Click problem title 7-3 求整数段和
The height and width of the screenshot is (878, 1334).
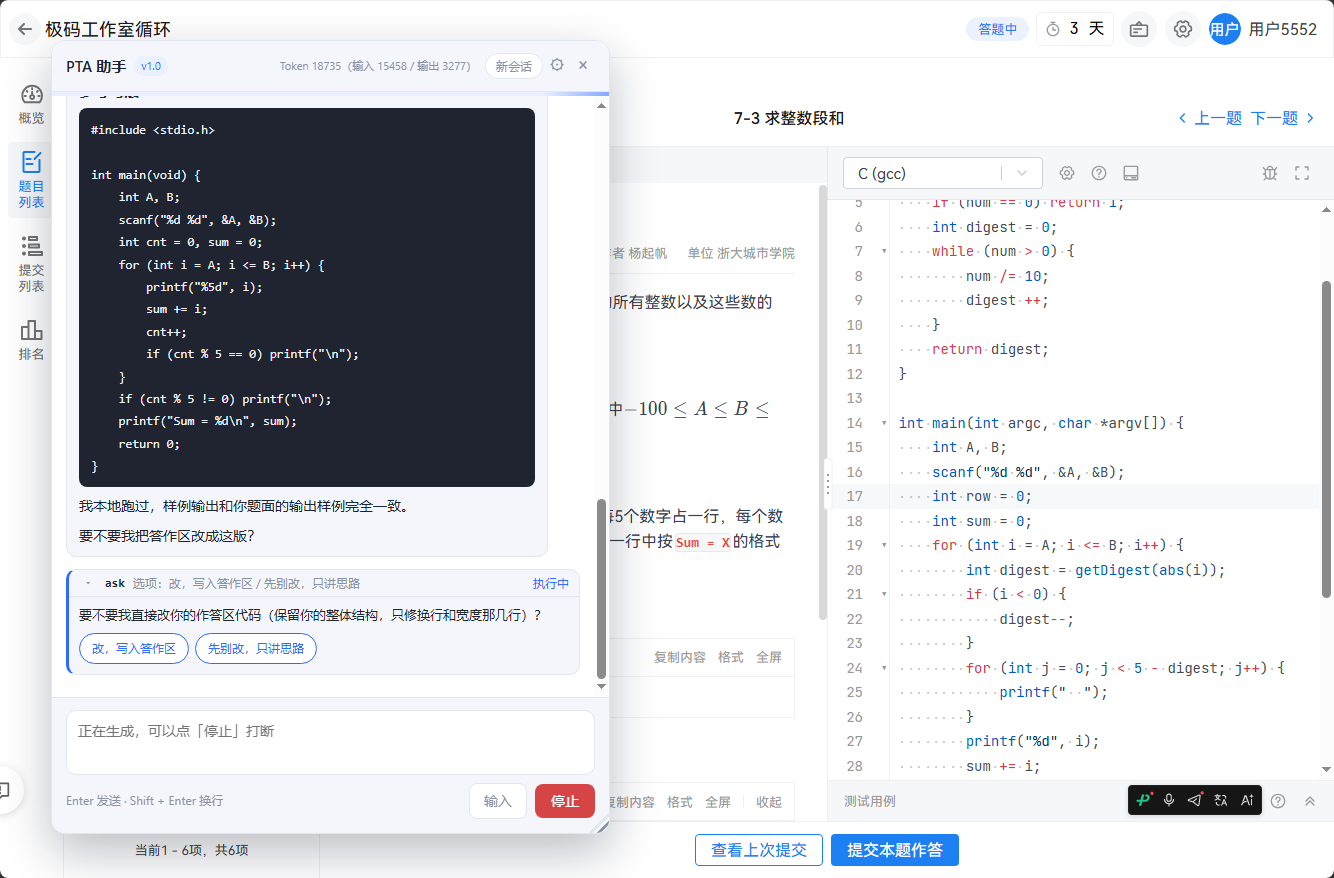click(x=789, y=118)
